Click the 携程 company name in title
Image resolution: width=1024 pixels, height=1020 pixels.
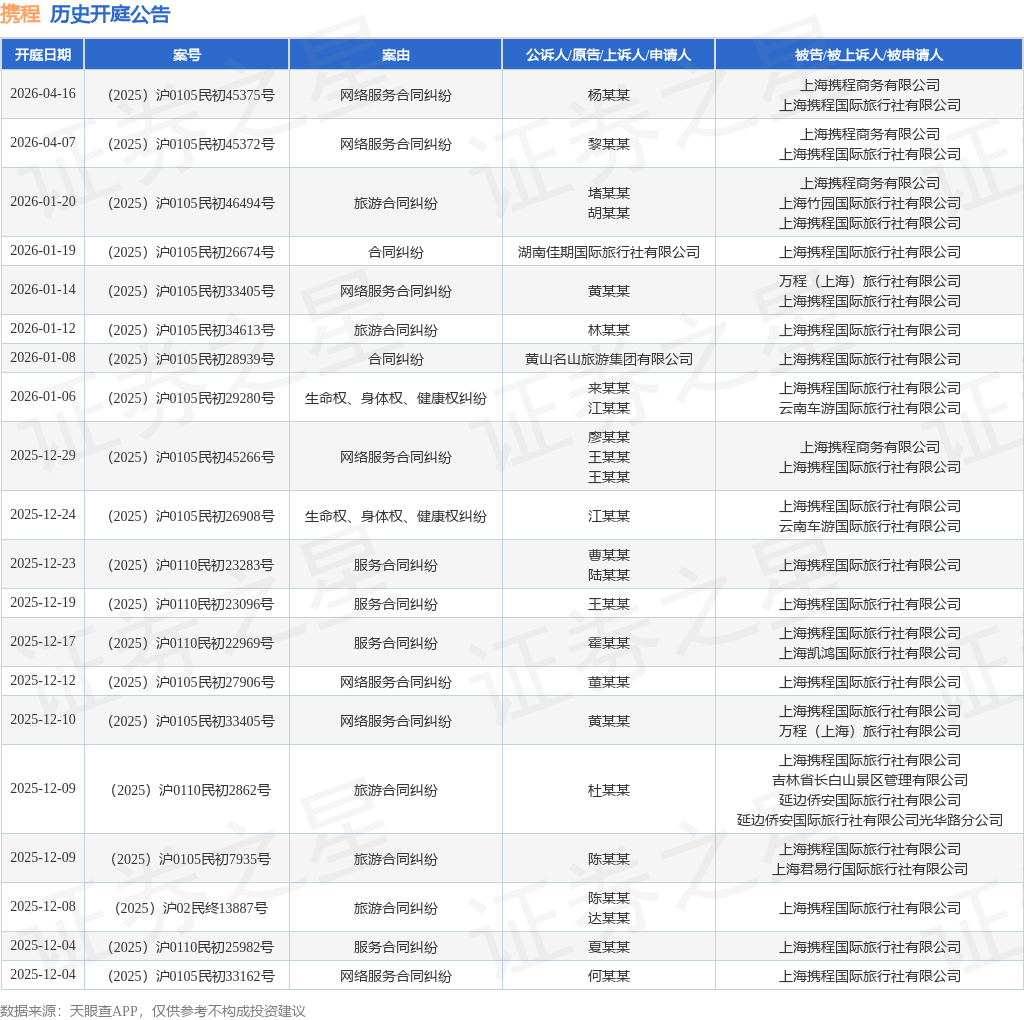pos(20,14)
